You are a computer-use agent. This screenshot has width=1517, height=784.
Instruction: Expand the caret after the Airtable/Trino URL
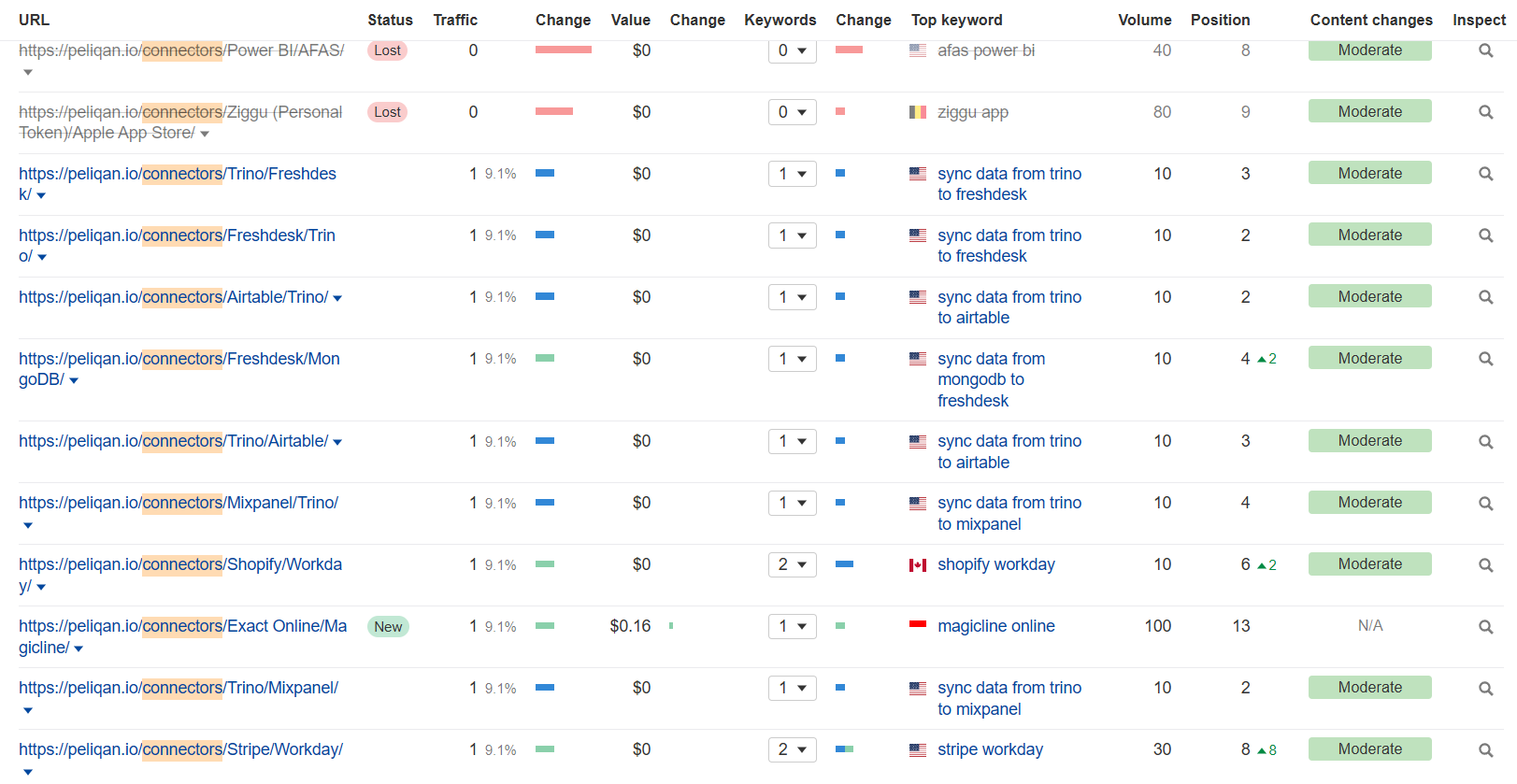[337, 298]
